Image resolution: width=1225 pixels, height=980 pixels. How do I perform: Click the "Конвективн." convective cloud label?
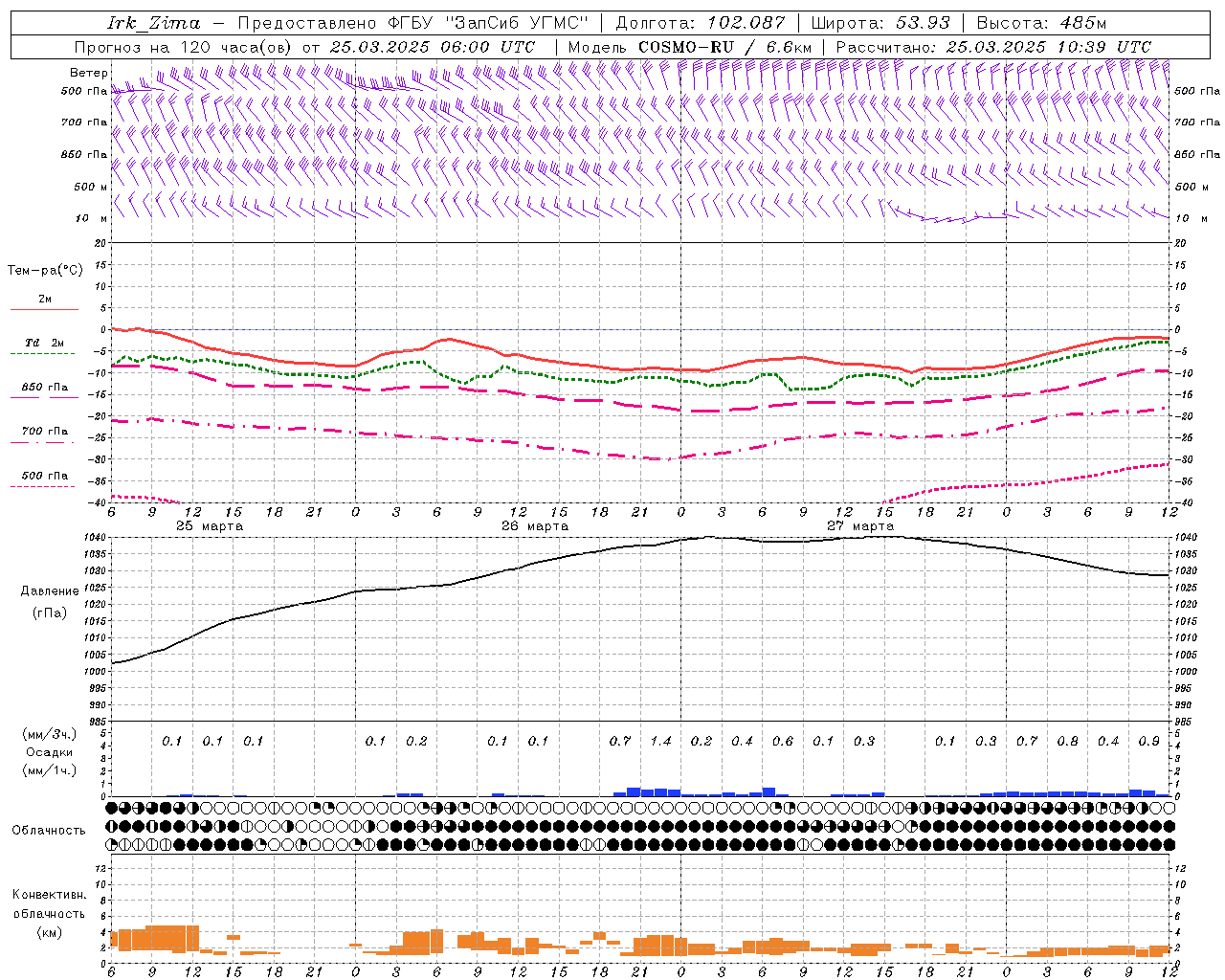click(x=50, y=895)
